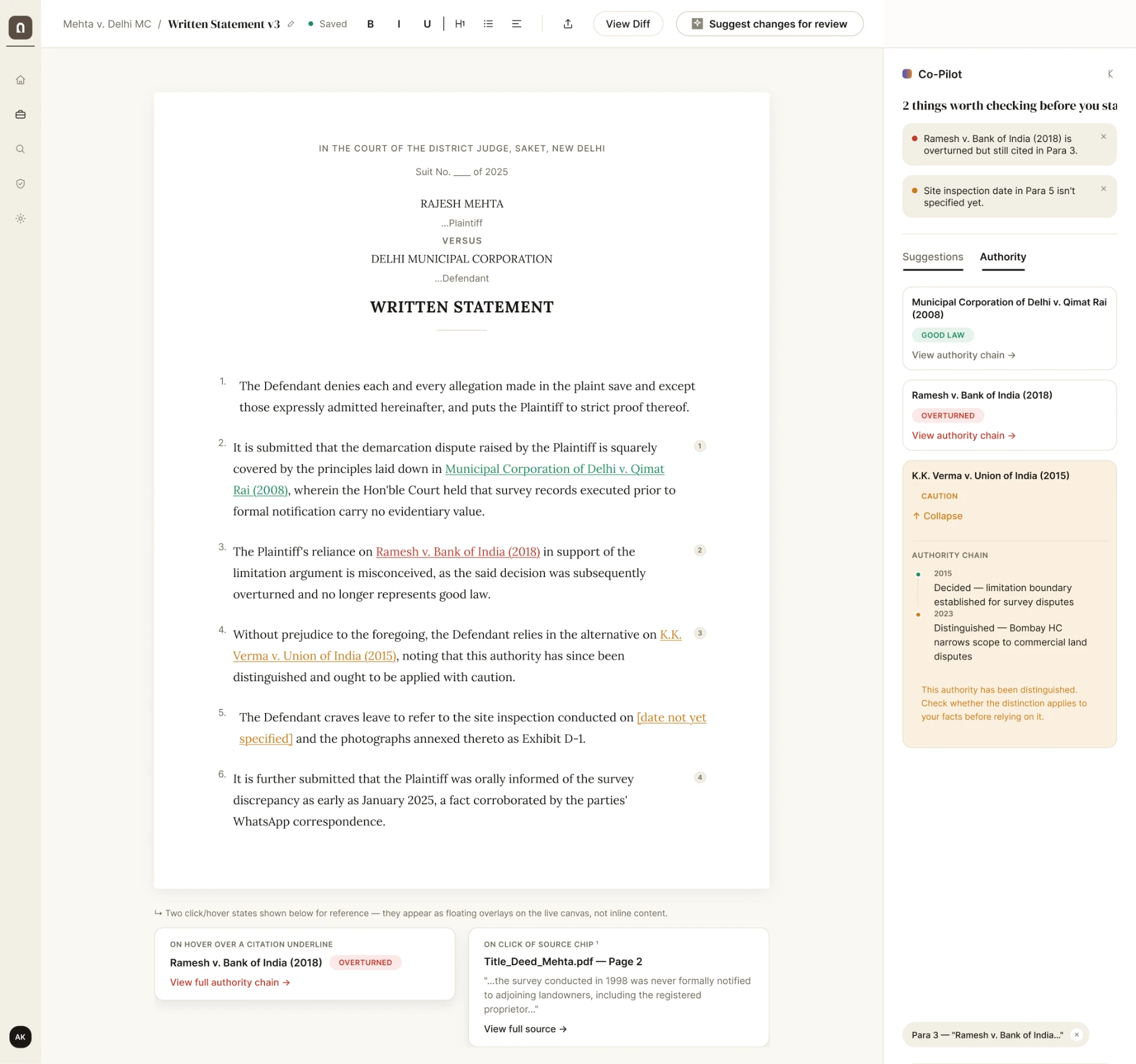
Task: Open the Municipal Corporation v. Qimat Rai citation
Action: click(554, 469)
